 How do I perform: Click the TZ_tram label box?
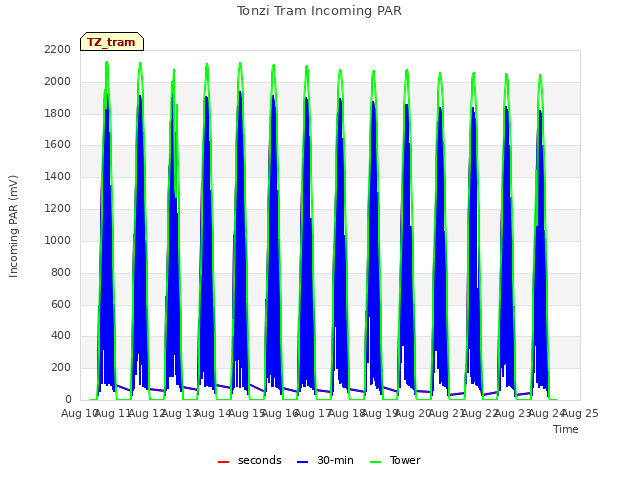click(112, 42)
